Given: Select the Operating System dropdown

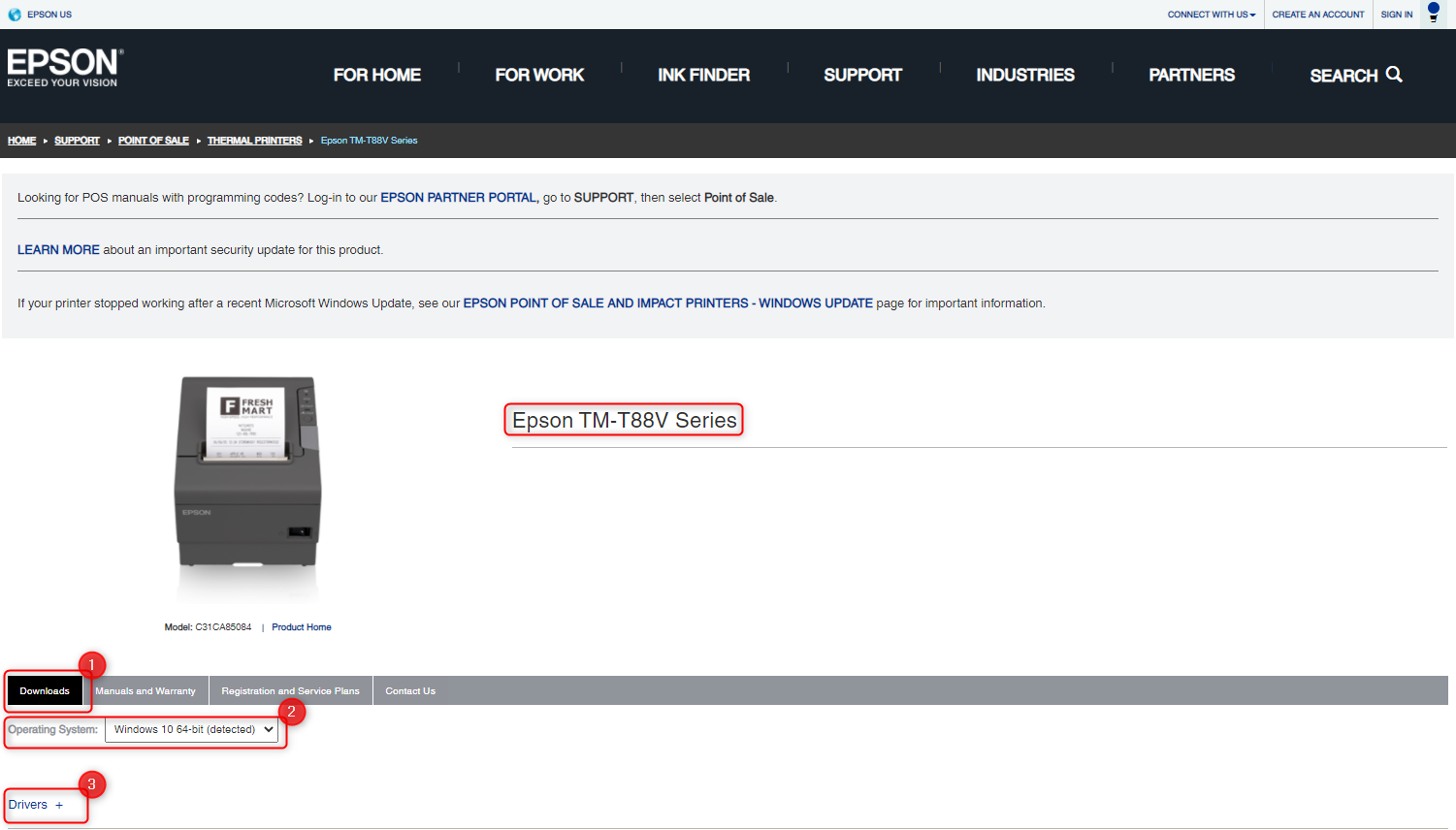Looking at the screenshot, I should pyautogui.click(x=191, y=729).
